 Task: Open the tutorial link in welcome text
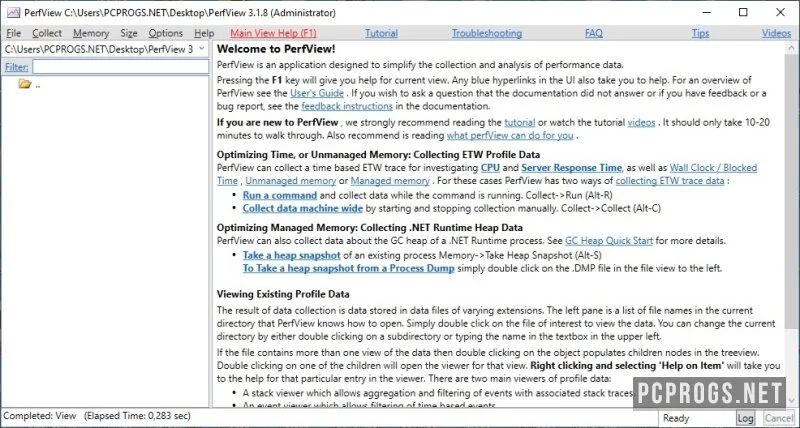coord(519,122)
